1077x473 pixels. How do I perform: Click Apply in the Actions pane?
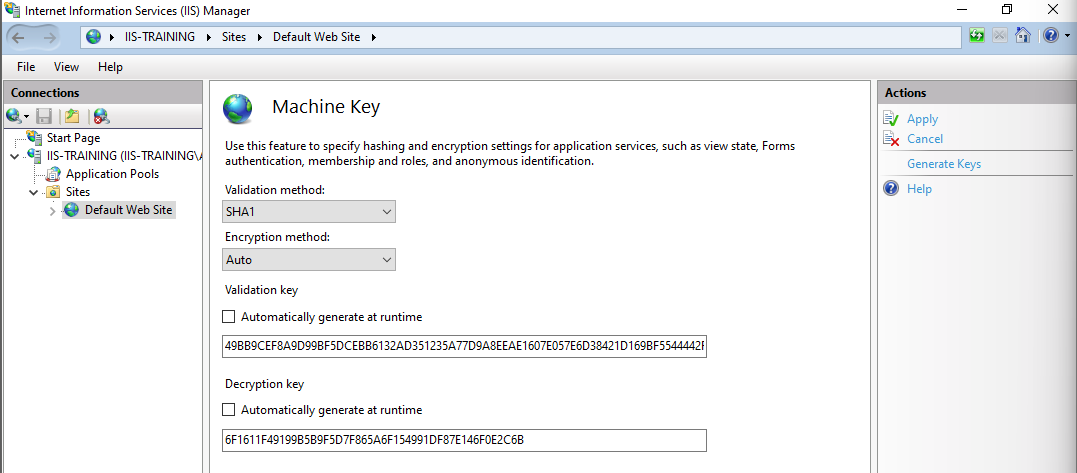click(x=922, y=119)
